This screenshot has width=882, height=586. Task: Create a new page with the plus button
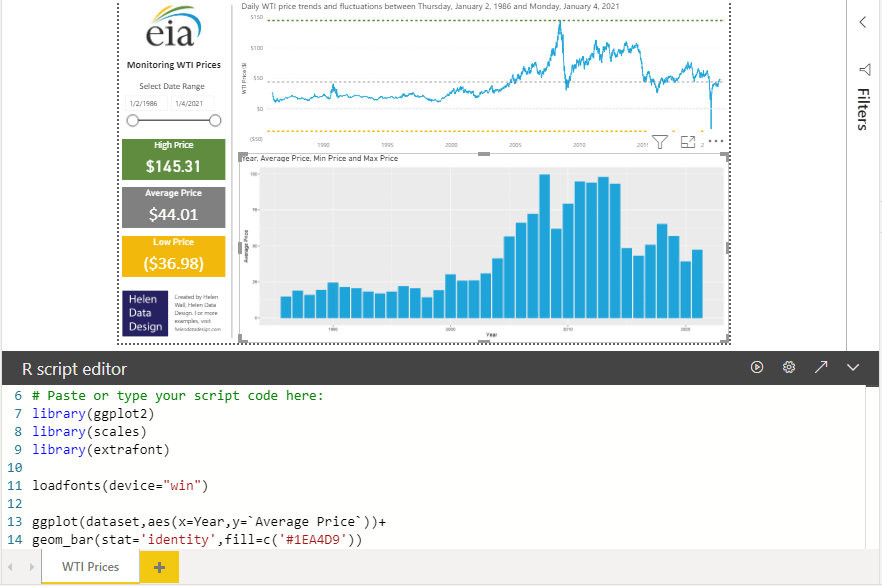[158, 566]
